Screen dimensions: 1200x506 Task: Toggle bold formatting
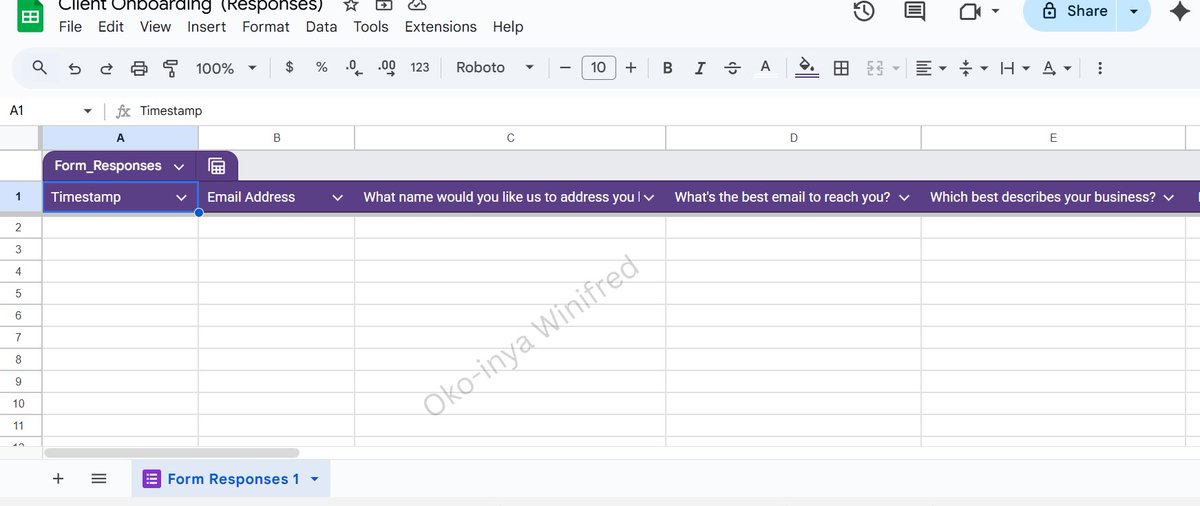point(667,68)
